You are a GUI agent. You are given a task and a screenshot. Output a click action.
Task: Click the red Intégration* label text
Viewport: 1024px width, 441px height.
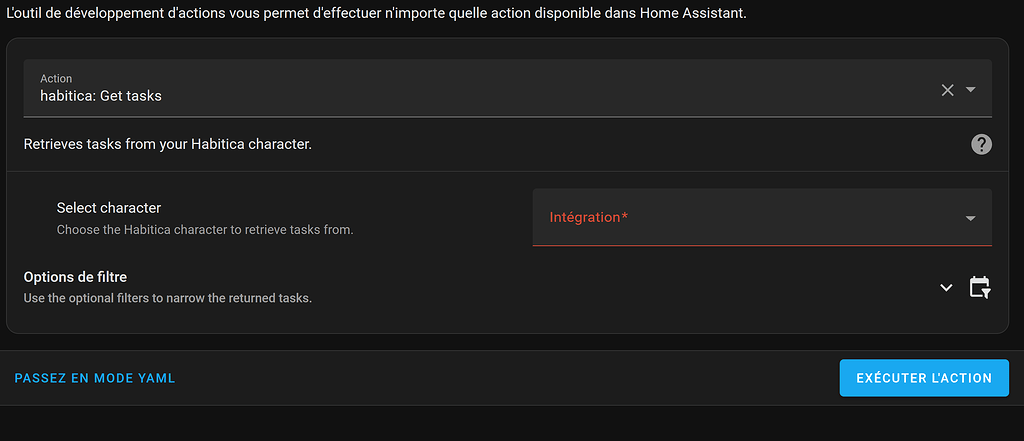click(x=588, y=217)
